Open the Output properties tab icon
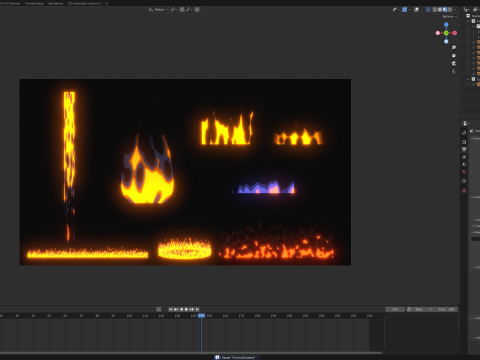The height and width of the screenshot is (360, 480). (464, 149)
